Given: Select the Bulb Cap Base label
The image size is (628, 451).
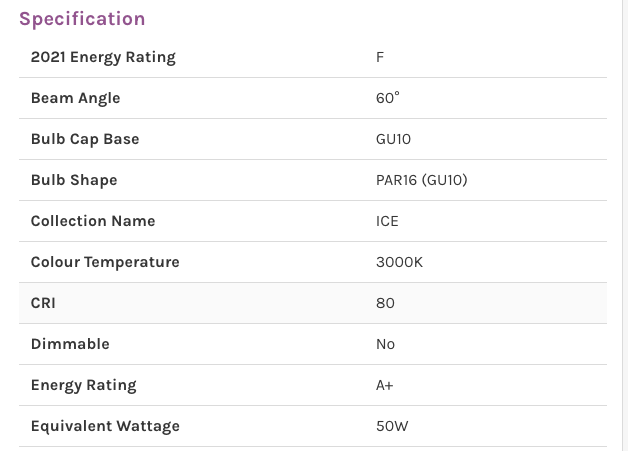Looking at the screenshot, I should (85, 139).
